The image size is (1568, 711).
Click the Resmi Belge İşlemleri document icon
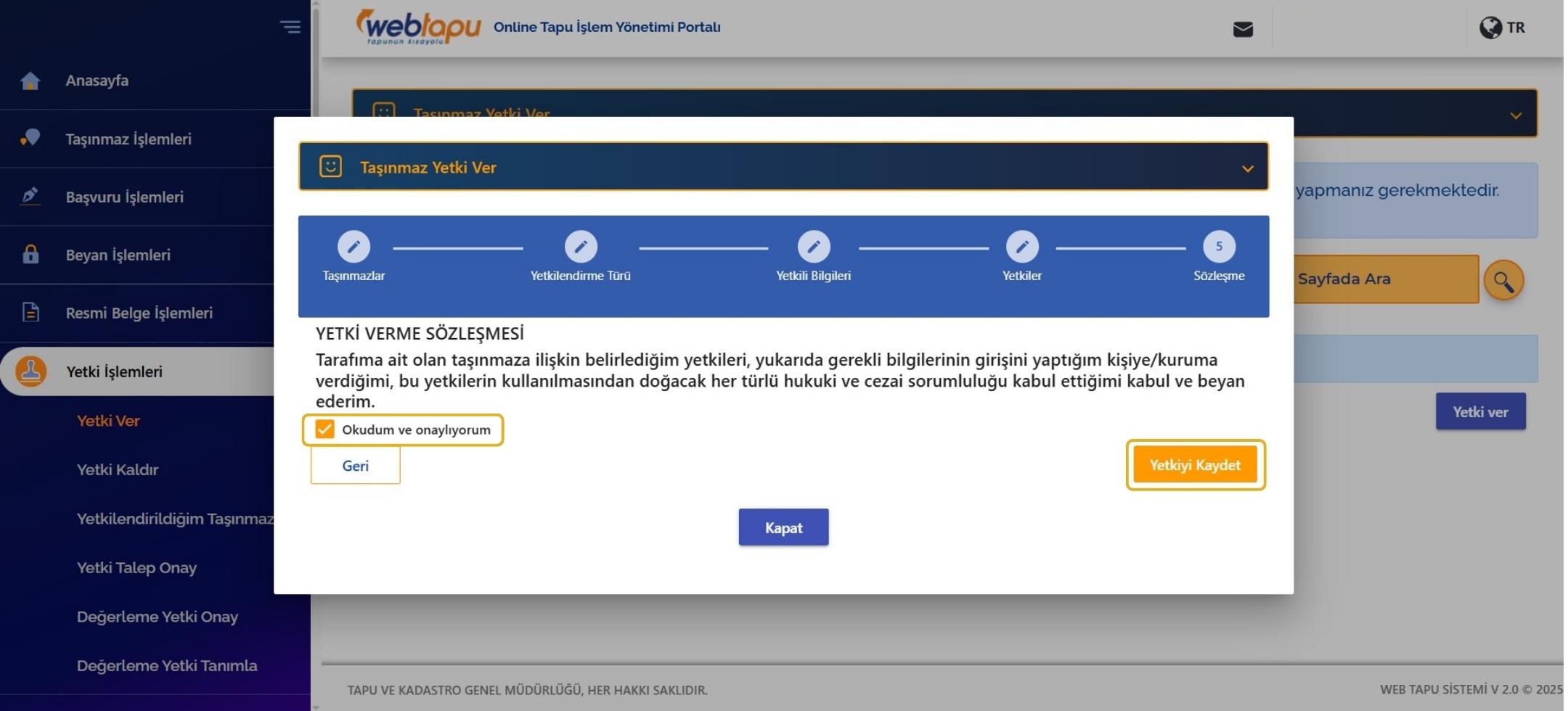tap(30, 313)
